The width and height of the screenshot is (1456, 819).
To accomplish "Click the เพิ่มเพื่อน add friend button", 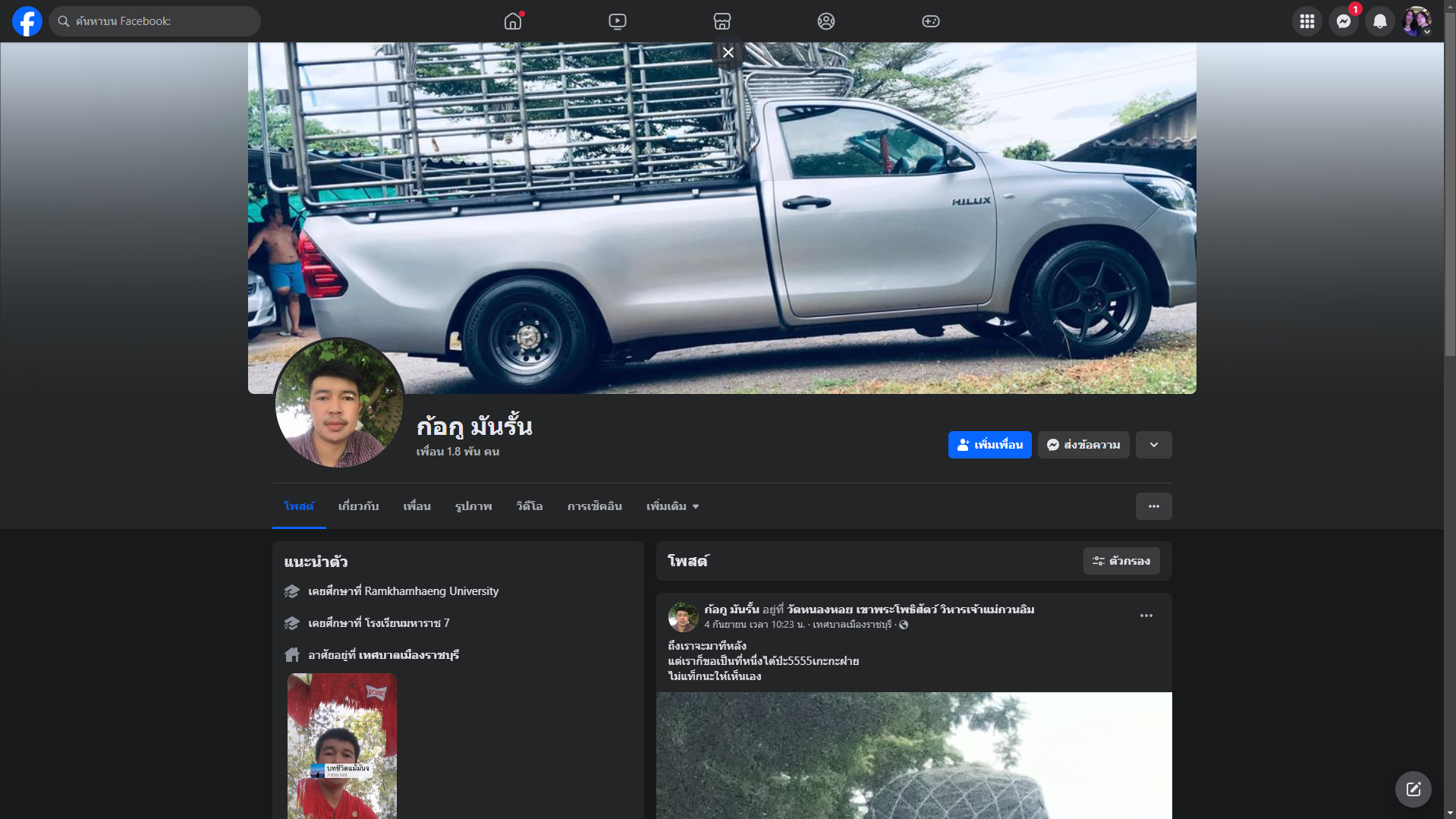I will click(x=990, y=445).
